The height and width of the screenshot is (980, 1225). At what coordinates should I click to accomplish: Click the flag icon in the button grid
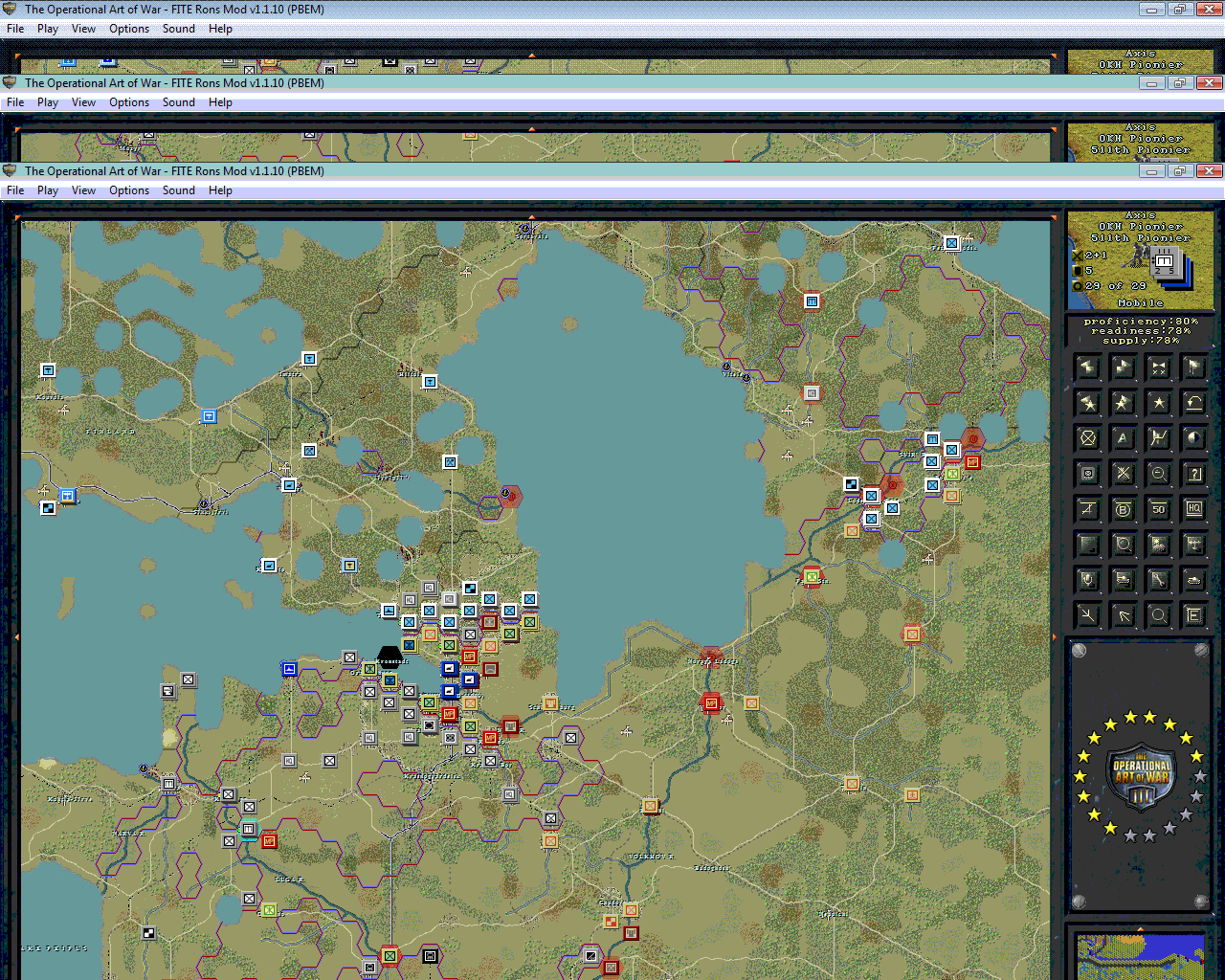point(1193,367)
